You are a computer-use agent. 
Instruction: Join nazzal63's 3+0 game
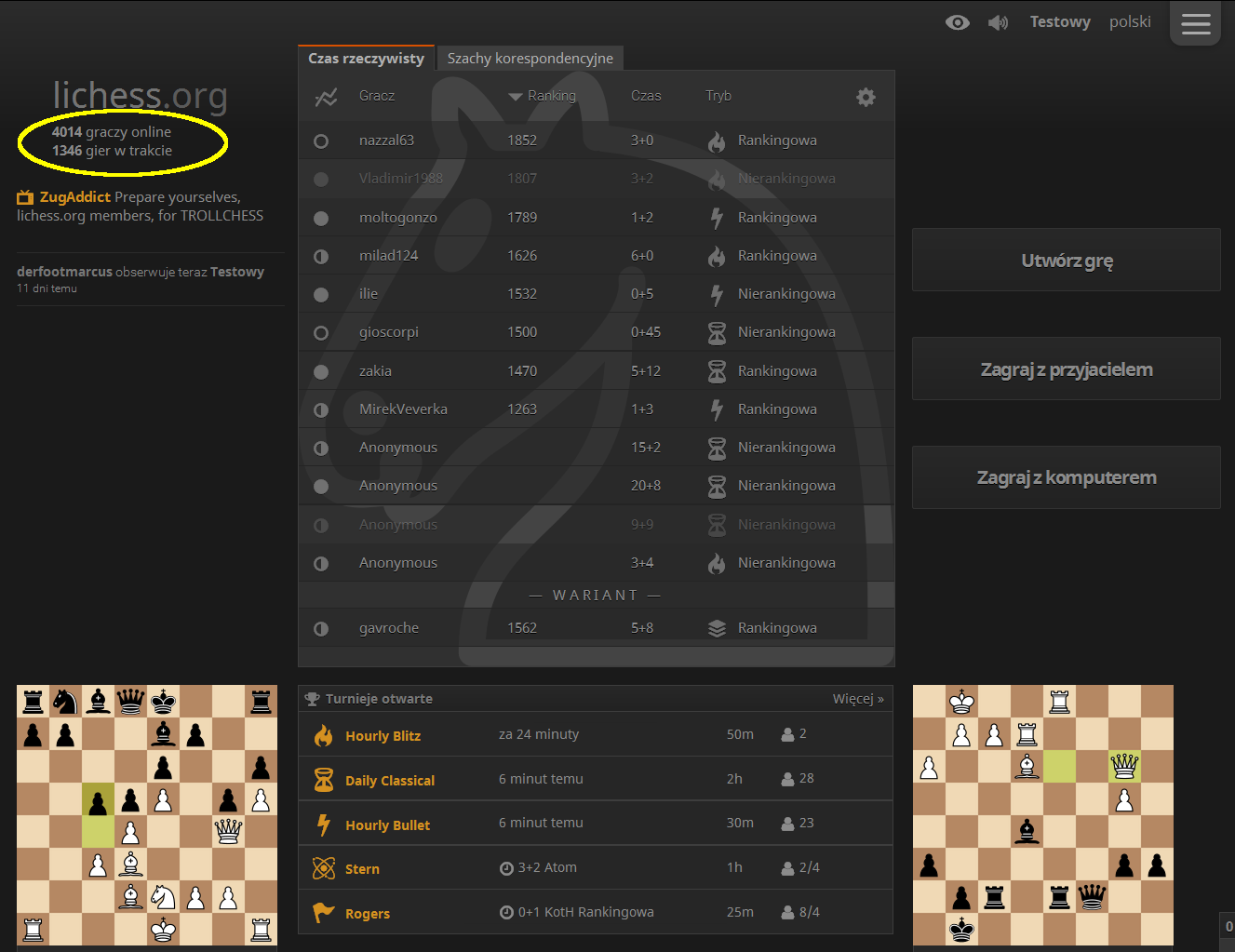click(597, 141)
